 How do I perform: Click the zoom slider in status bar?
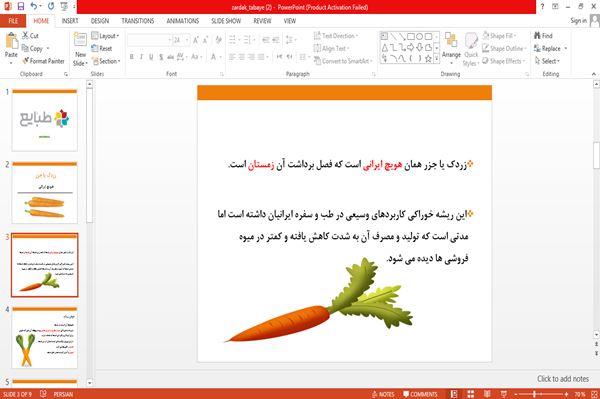541,394
